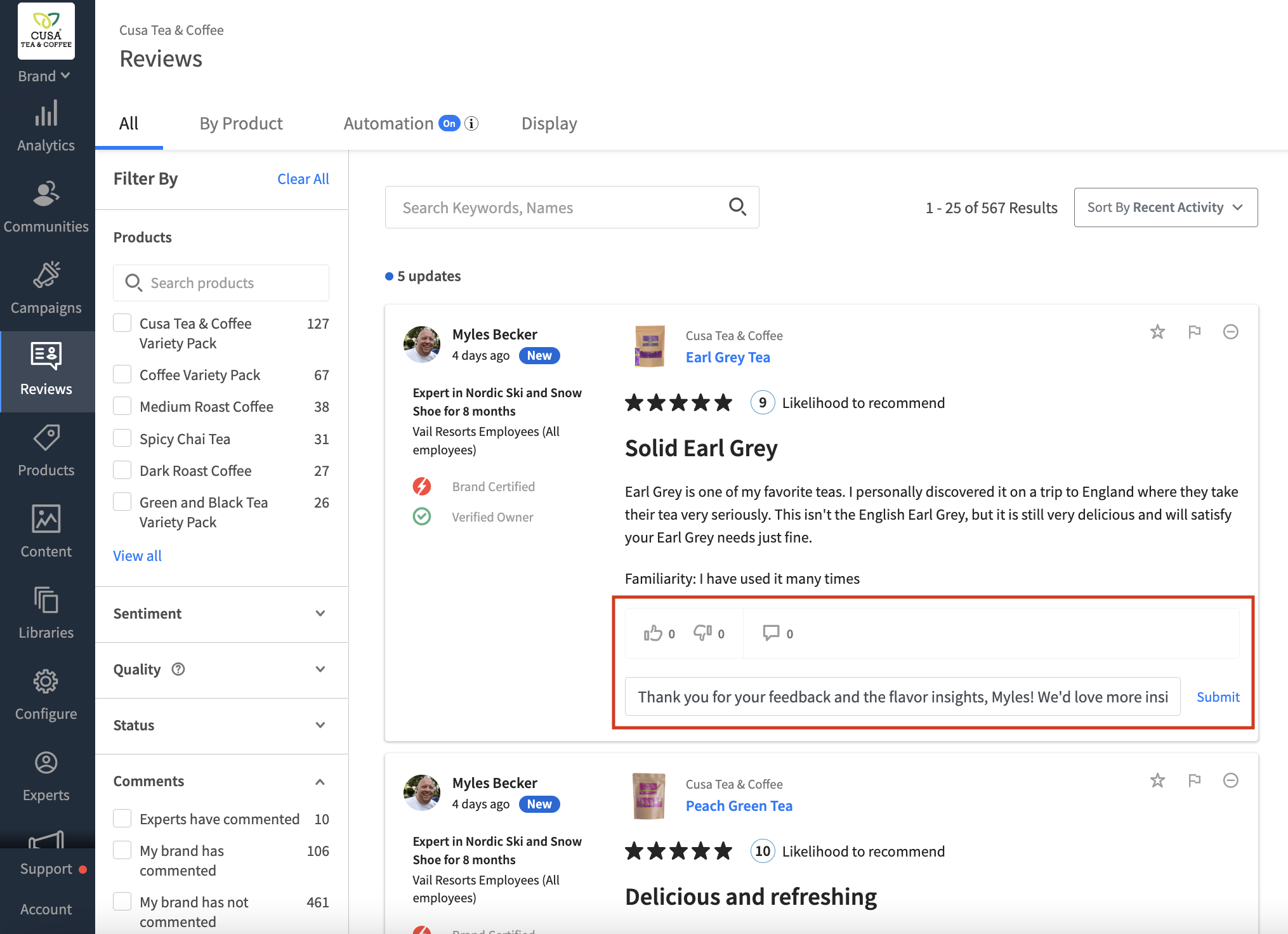Click the Search products field
The width and height of the screenshot is (1288, 934).
pyautogui.click(x=221, y=283)
